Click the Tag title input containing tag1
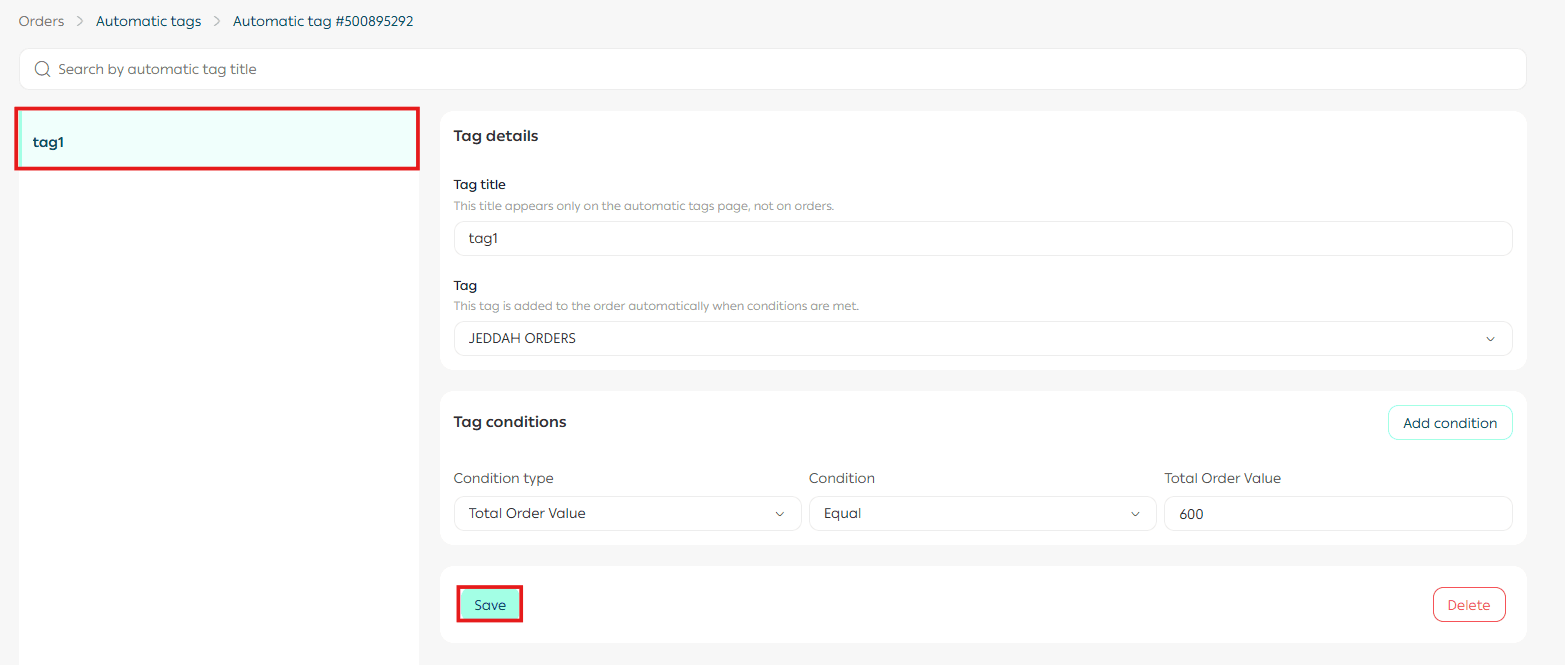Viewport: 1565px width, 665px height. coord(982,239)
